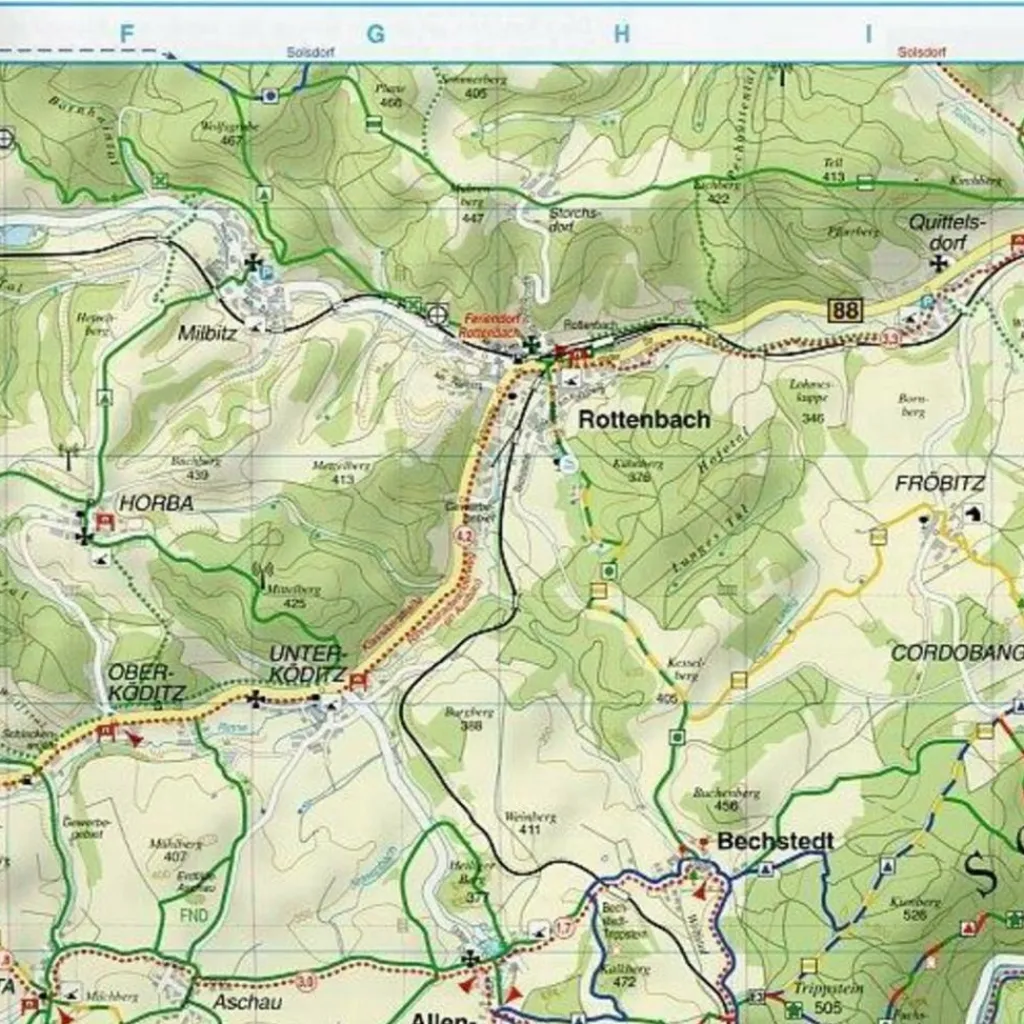1024x1024 pixels.
Task: Select grid column letter G
Action: [375, 34]
